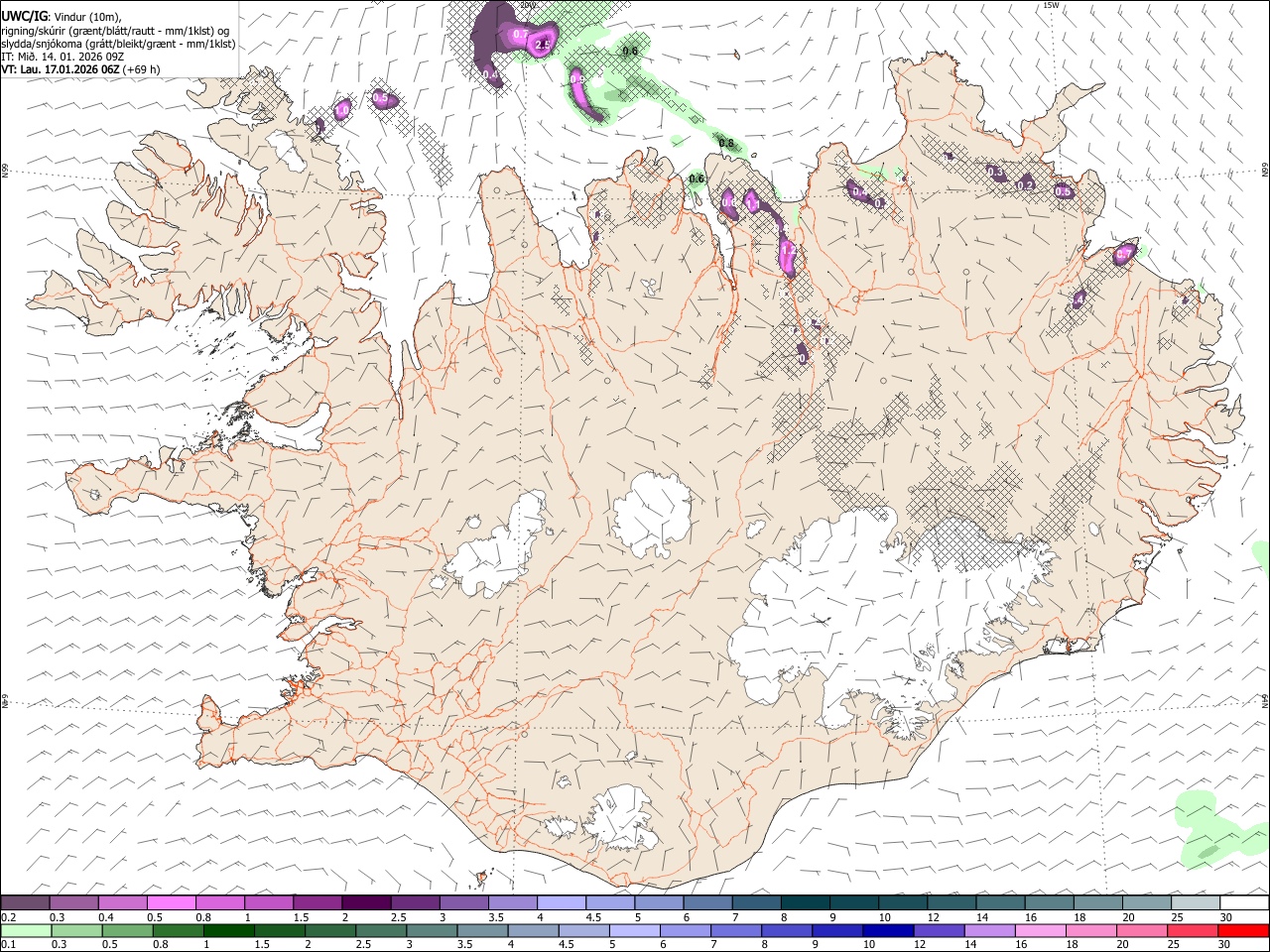Click the '0.8' label on the lower scale
The image size is (1270, 952).
click(161, 944)
